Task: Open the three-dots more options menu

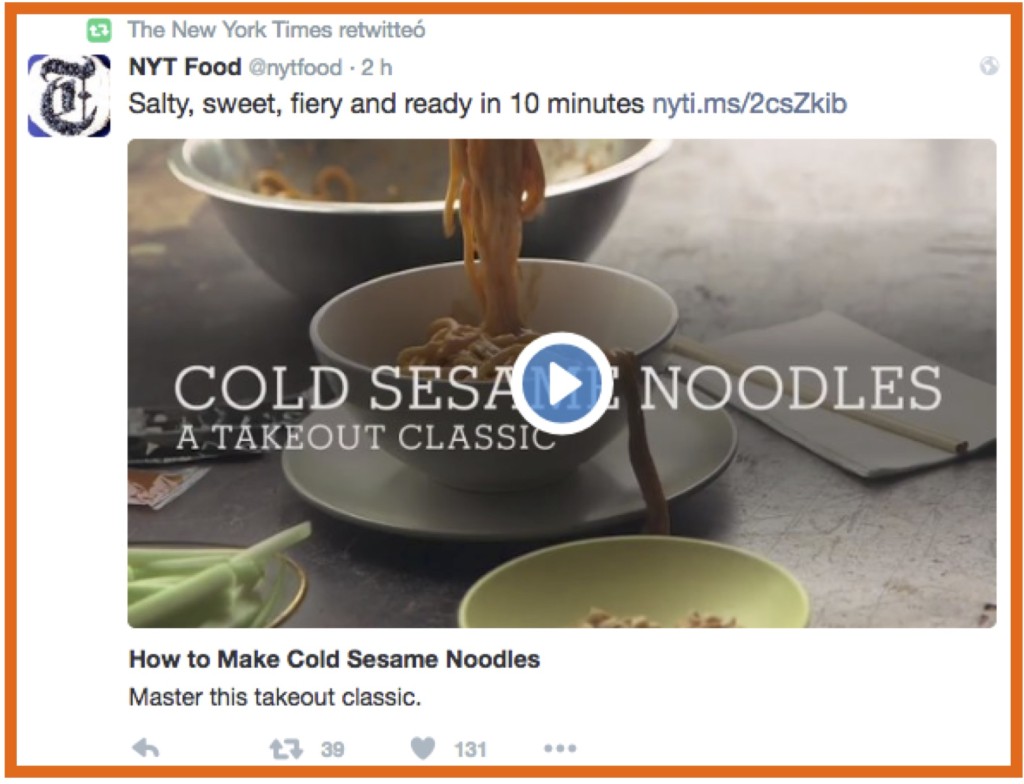Action: point(560,748)
